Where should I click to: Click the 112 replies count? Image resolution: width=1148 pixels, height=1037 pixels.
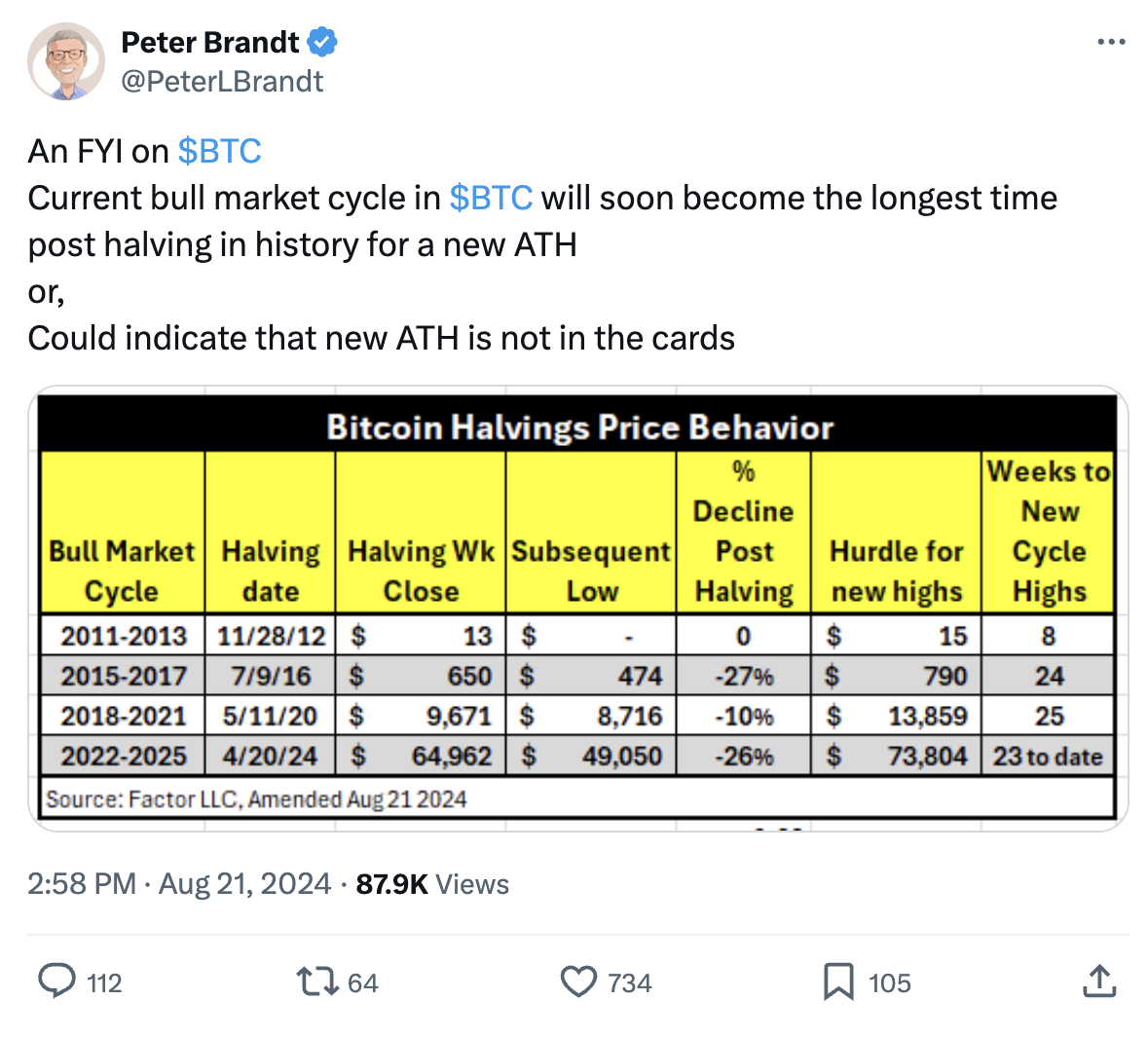click(104, 983)
